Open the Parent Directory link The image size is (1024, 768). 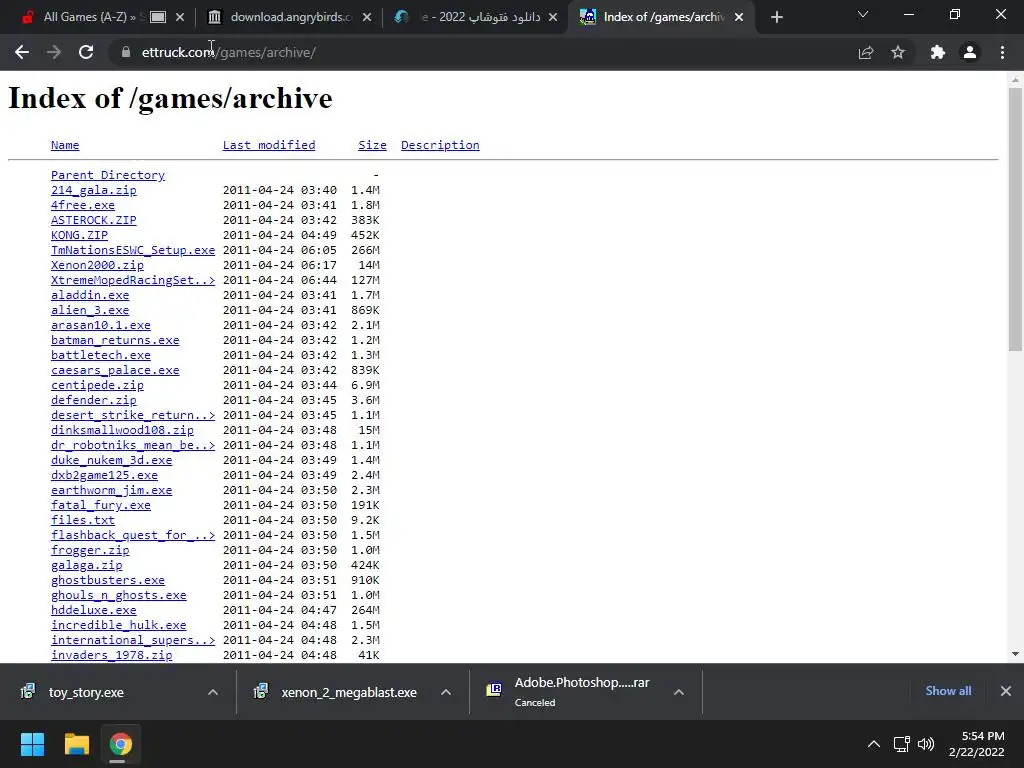pyautogui.click(x=108, y=175)
